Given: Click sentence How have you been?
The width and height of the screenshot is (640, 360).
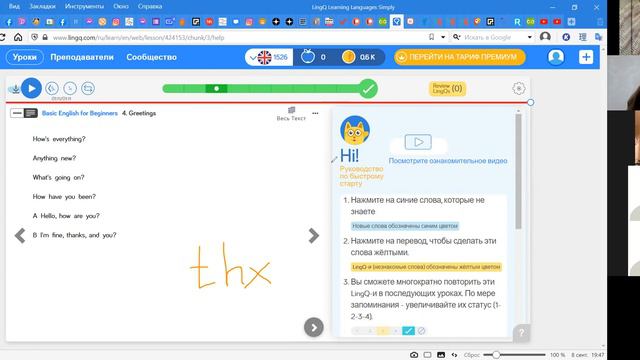Looking at the screenshot, I should (64, 197).
